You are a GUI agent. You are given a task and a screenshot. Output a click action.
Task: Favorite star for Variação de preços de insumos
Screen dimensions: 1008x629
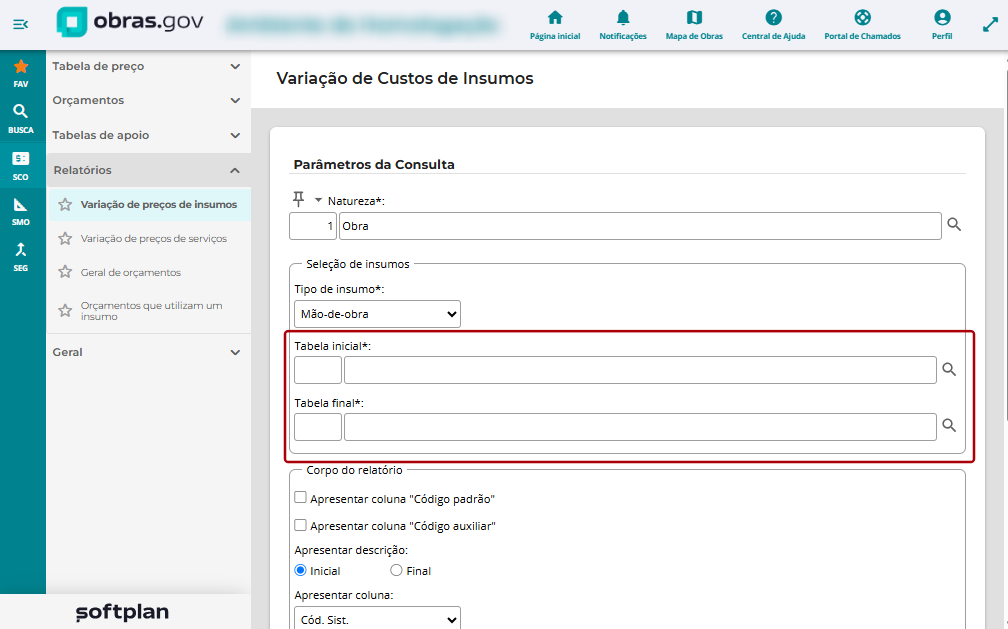pos(65,205)
